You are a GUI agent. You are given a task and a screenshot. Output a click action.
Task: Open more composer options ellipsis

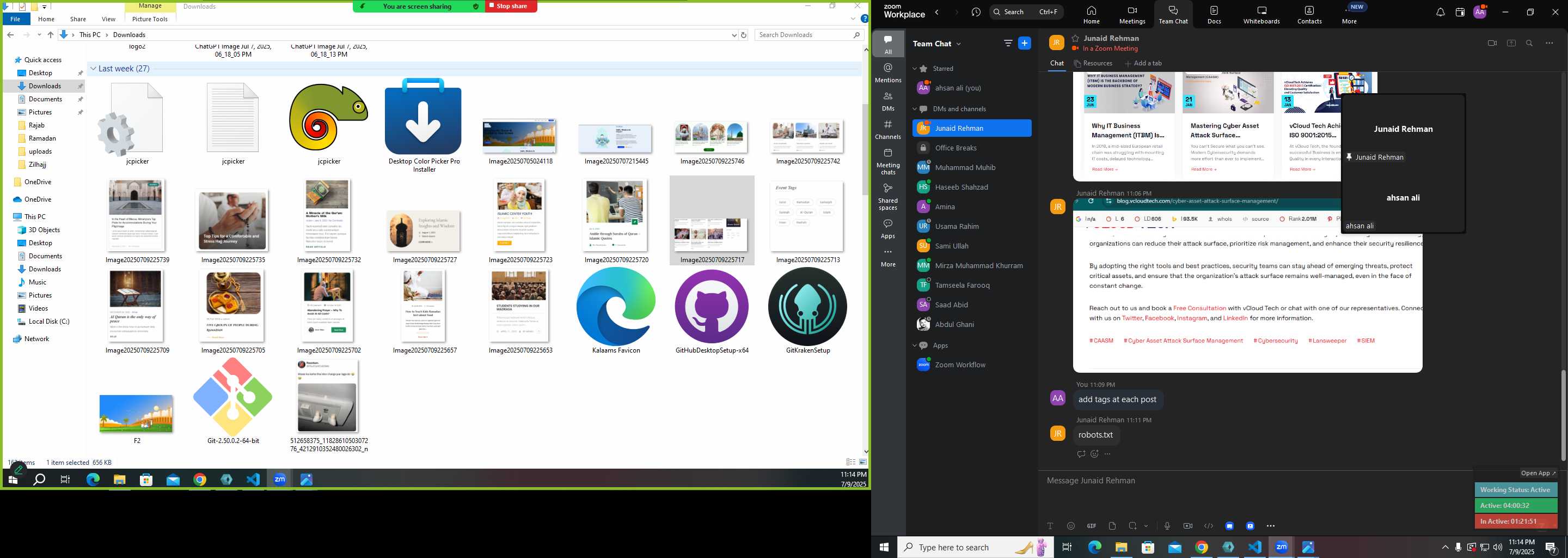coord(1270,526)
